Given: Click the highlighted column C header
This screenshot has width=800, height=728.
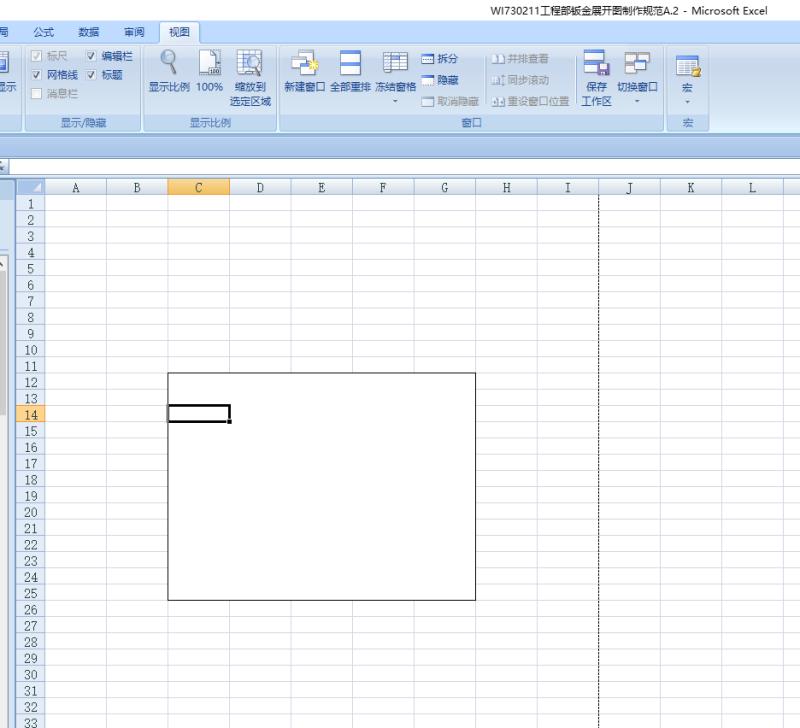Looking at the screenshot, I should (x=198, y=187).
